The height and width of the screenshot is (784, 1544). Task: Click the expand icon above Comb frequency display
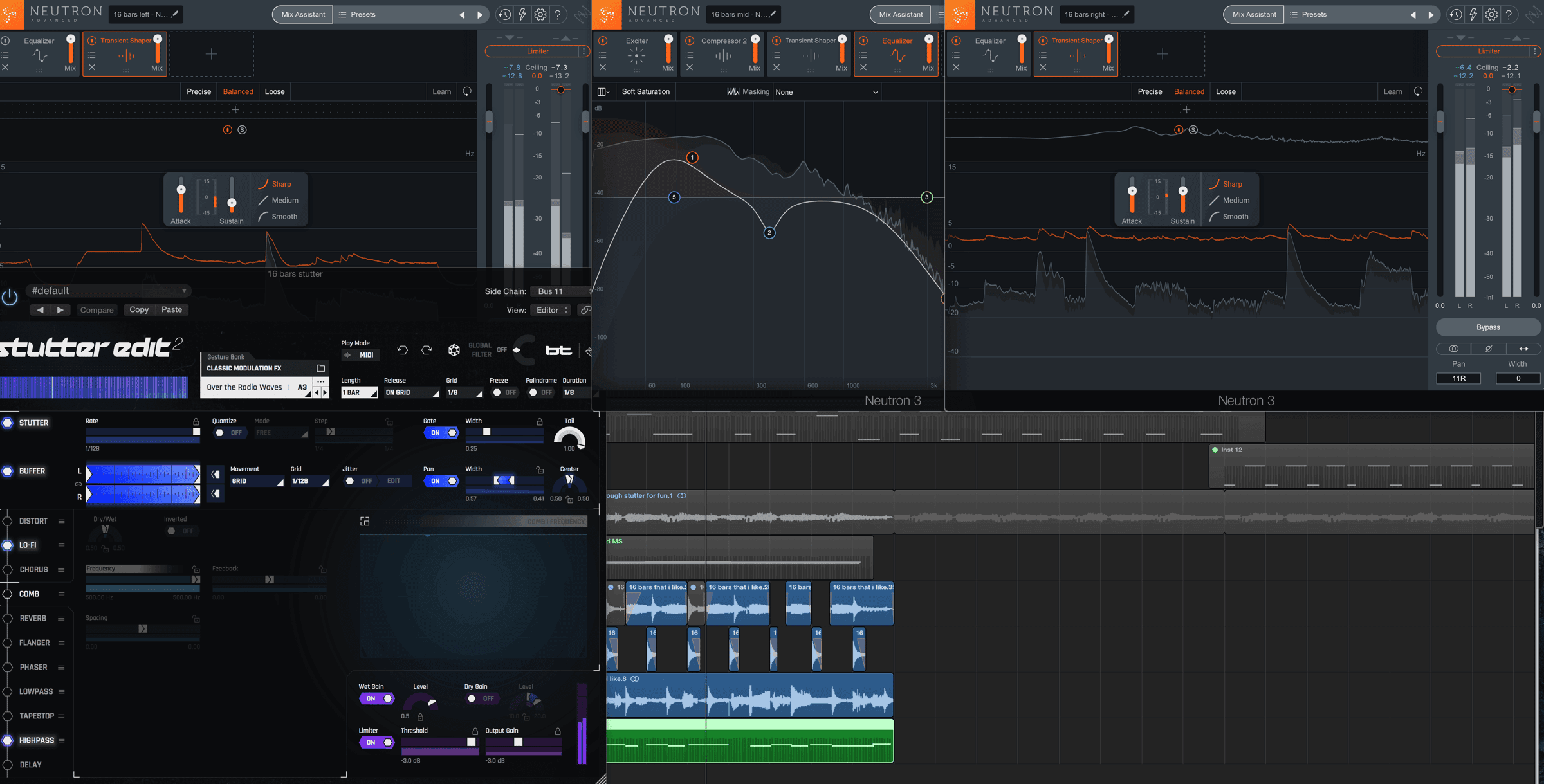365,522
